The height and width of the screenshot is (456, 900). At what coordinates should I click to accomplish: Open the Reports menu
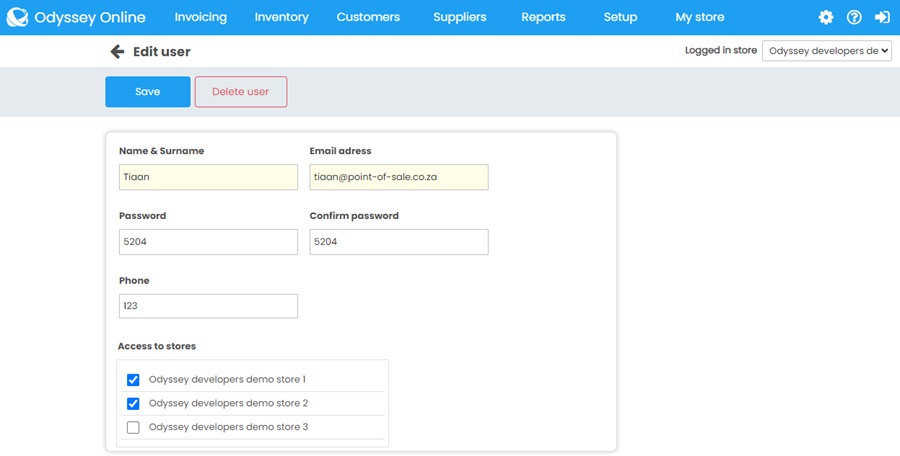(543, 17)
